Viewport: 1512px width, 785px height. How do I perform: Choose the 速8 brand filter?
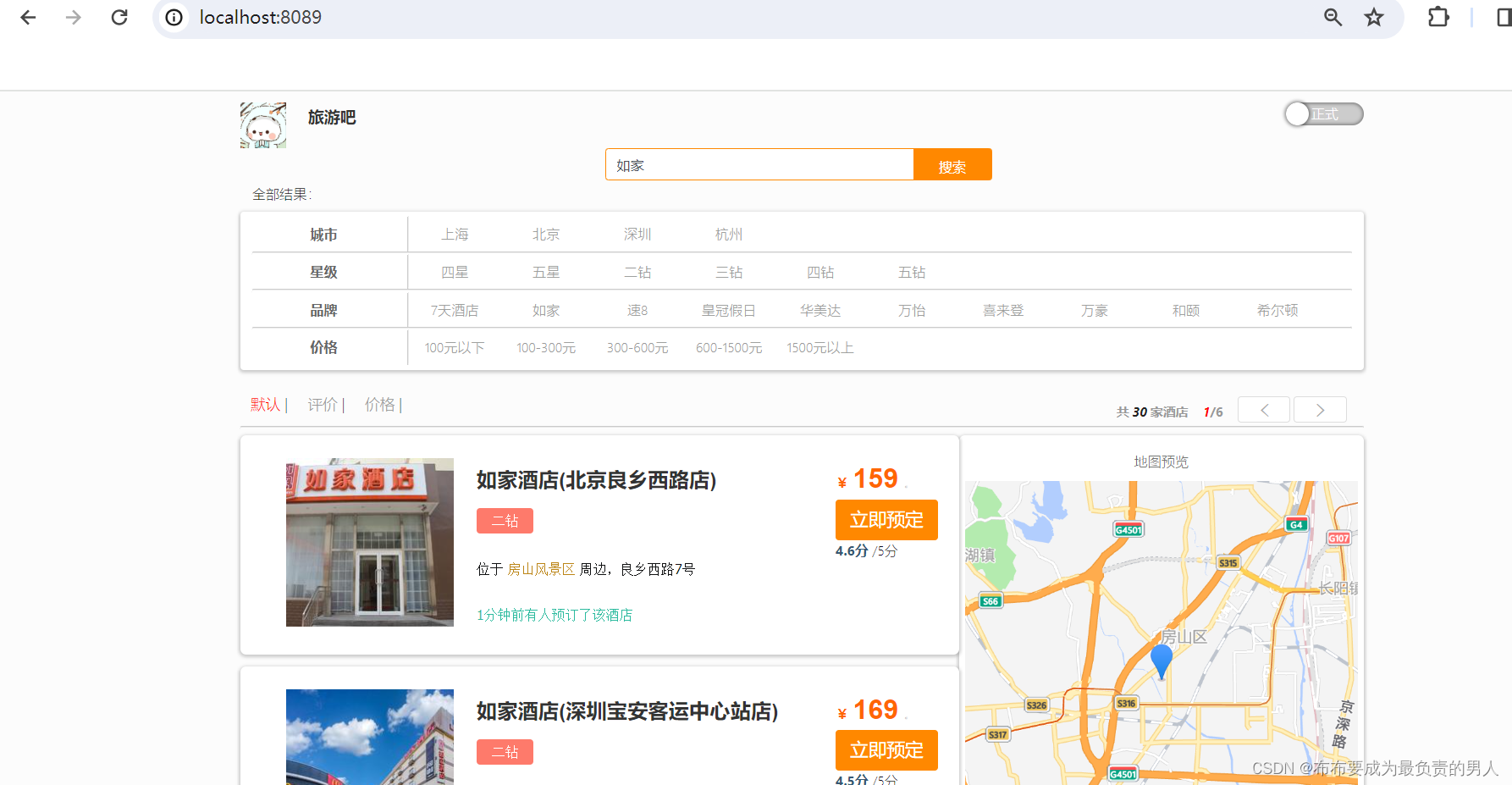click(x=637, y=311)
